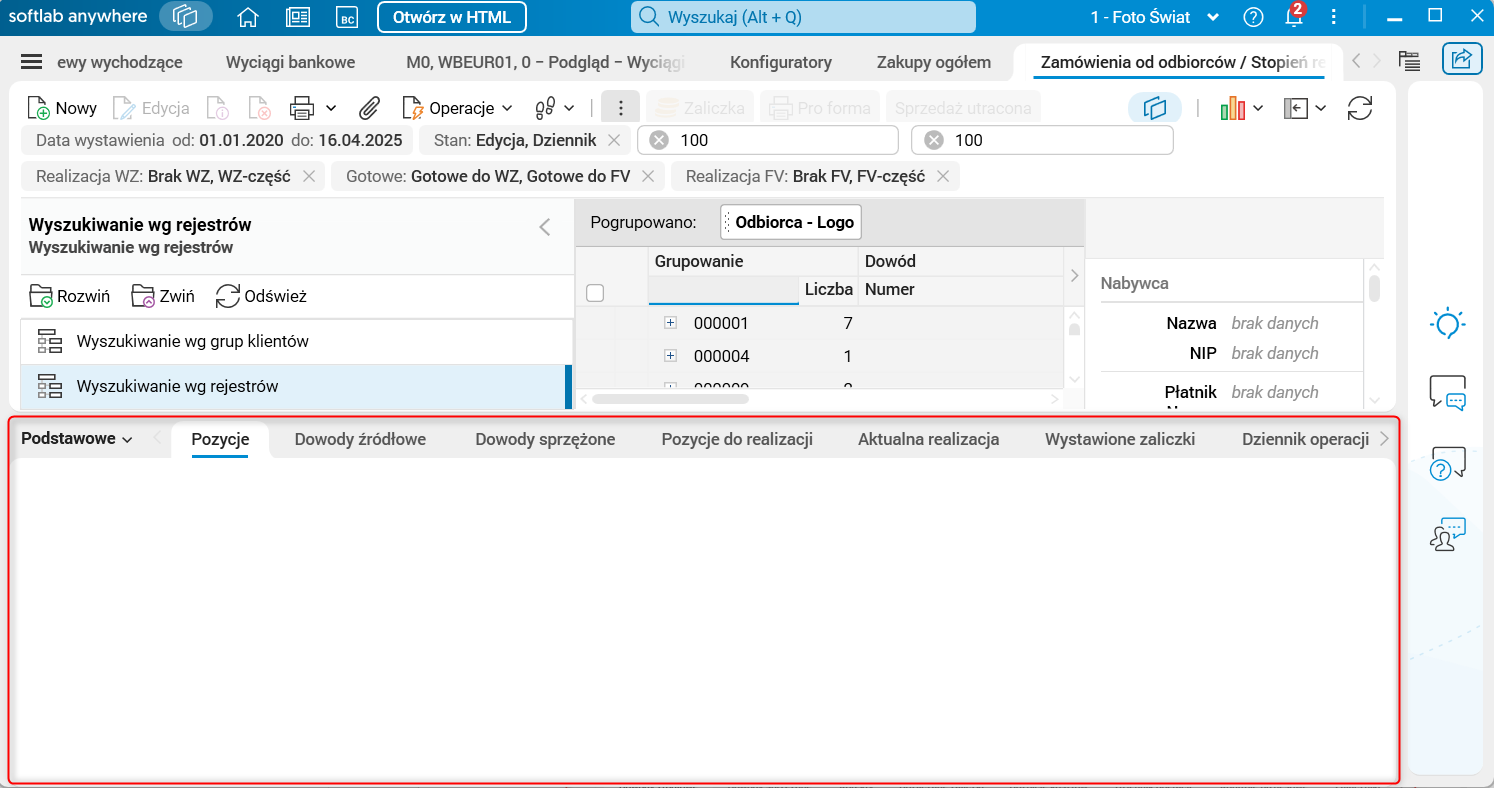Click the lightbulb icon in right sidebar
1494x788 pixels.
pos(1448,323)
